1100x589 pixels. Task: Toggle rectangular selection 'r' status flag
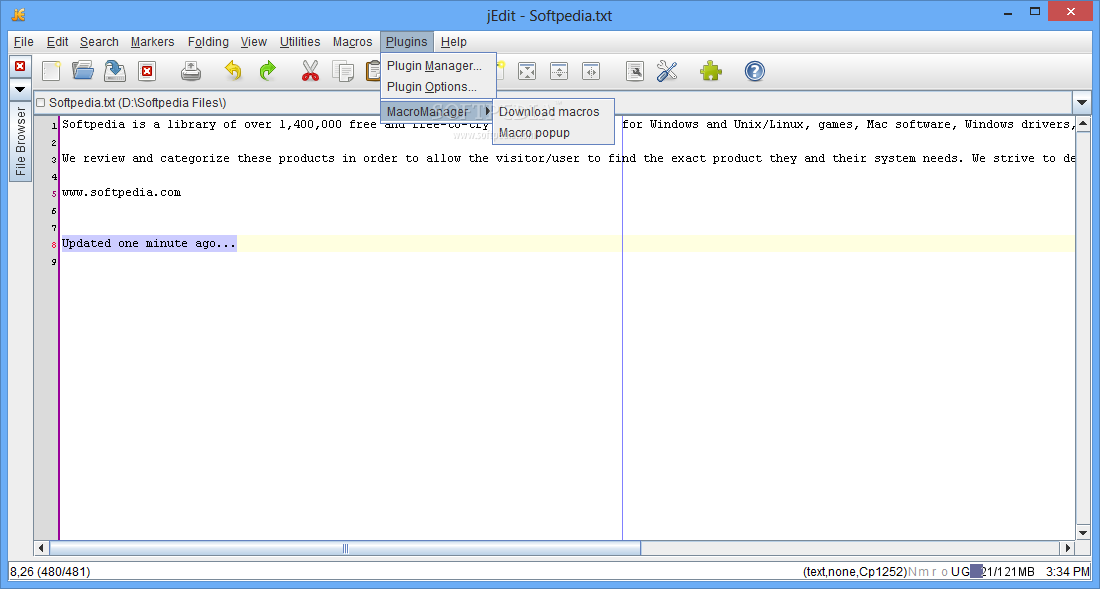pos(934,571)
